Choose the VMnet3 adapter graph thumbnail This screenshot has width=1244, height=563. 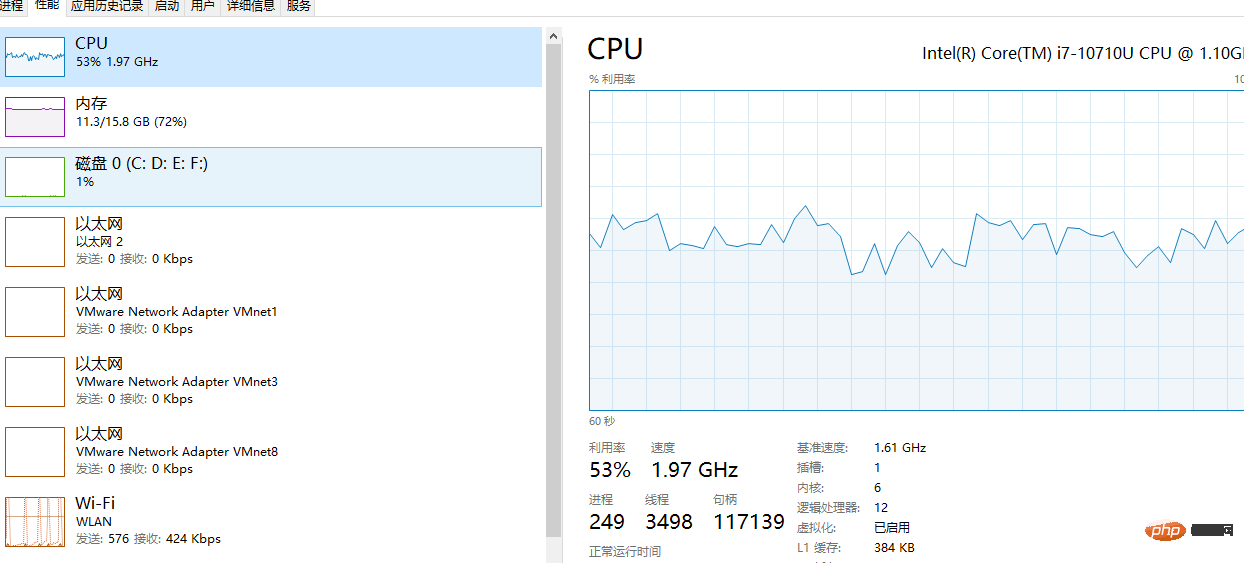(x=35, y=381)
